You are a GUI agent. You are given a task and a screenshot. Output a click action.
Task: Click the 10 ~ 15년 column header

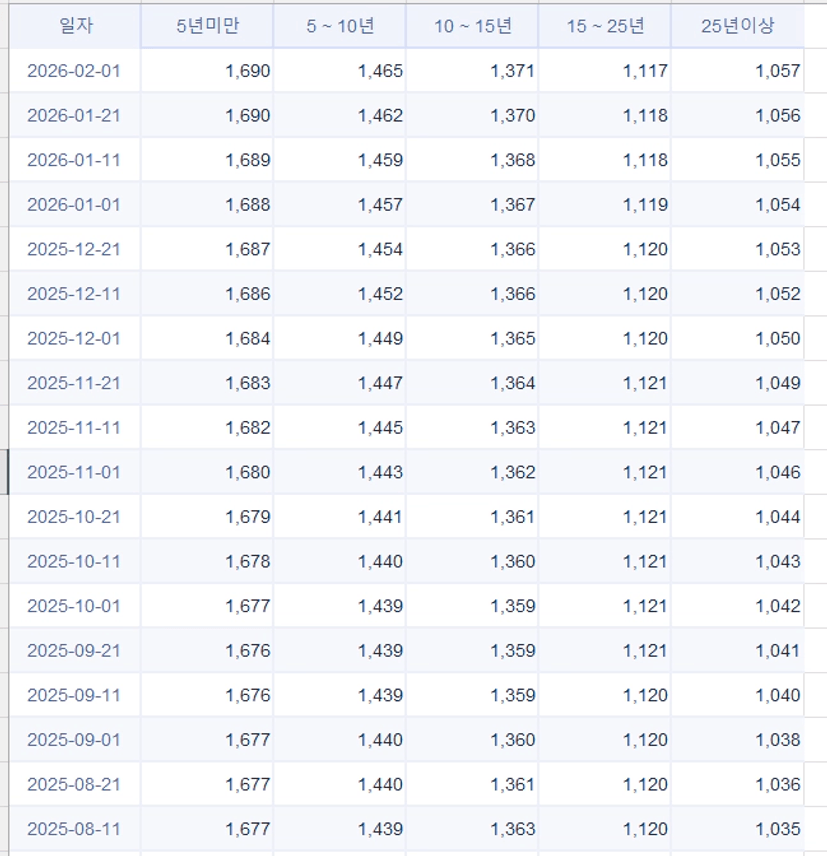(472, 26)
